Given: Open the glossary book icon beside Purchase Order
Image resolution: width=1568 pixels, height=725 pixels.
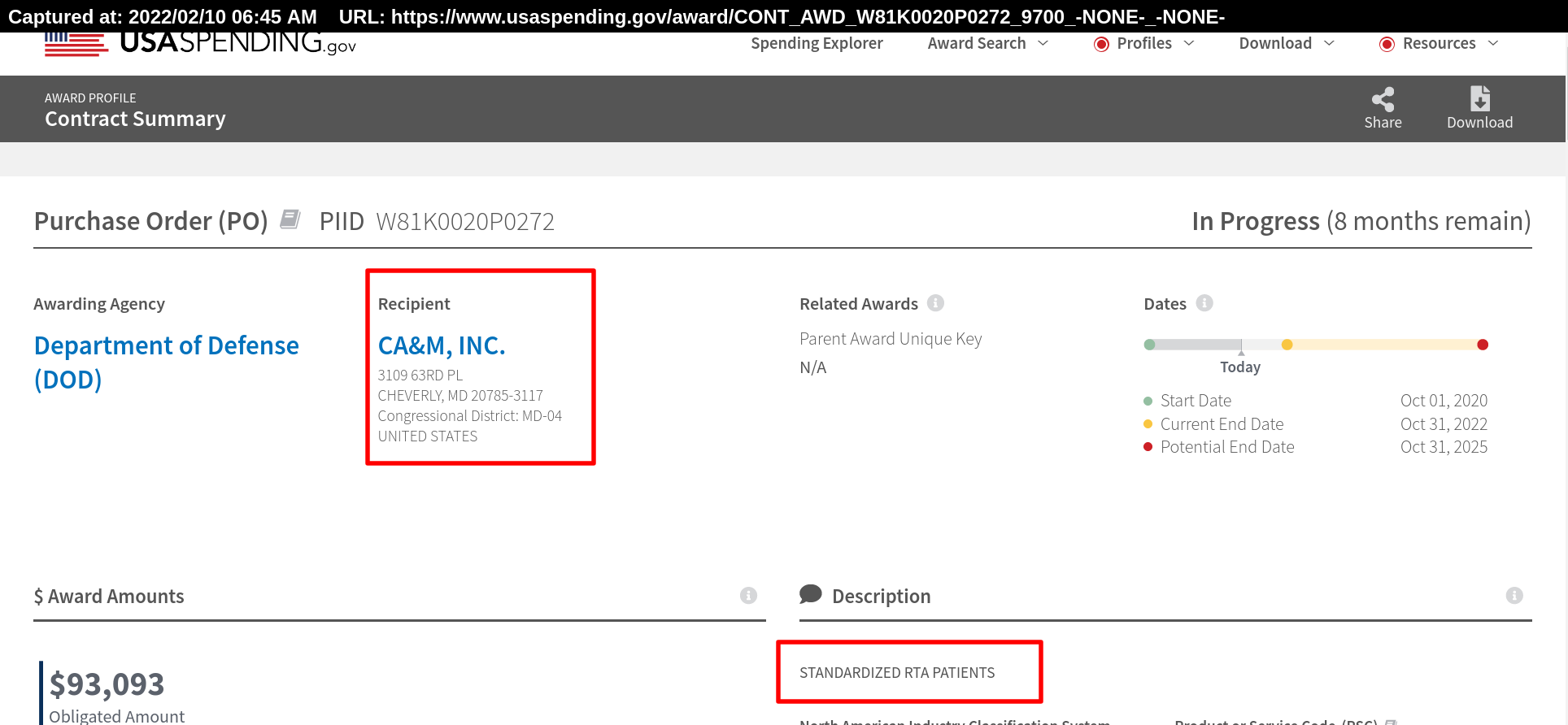Looking at the screenshot, I should [x=290, y=219].
